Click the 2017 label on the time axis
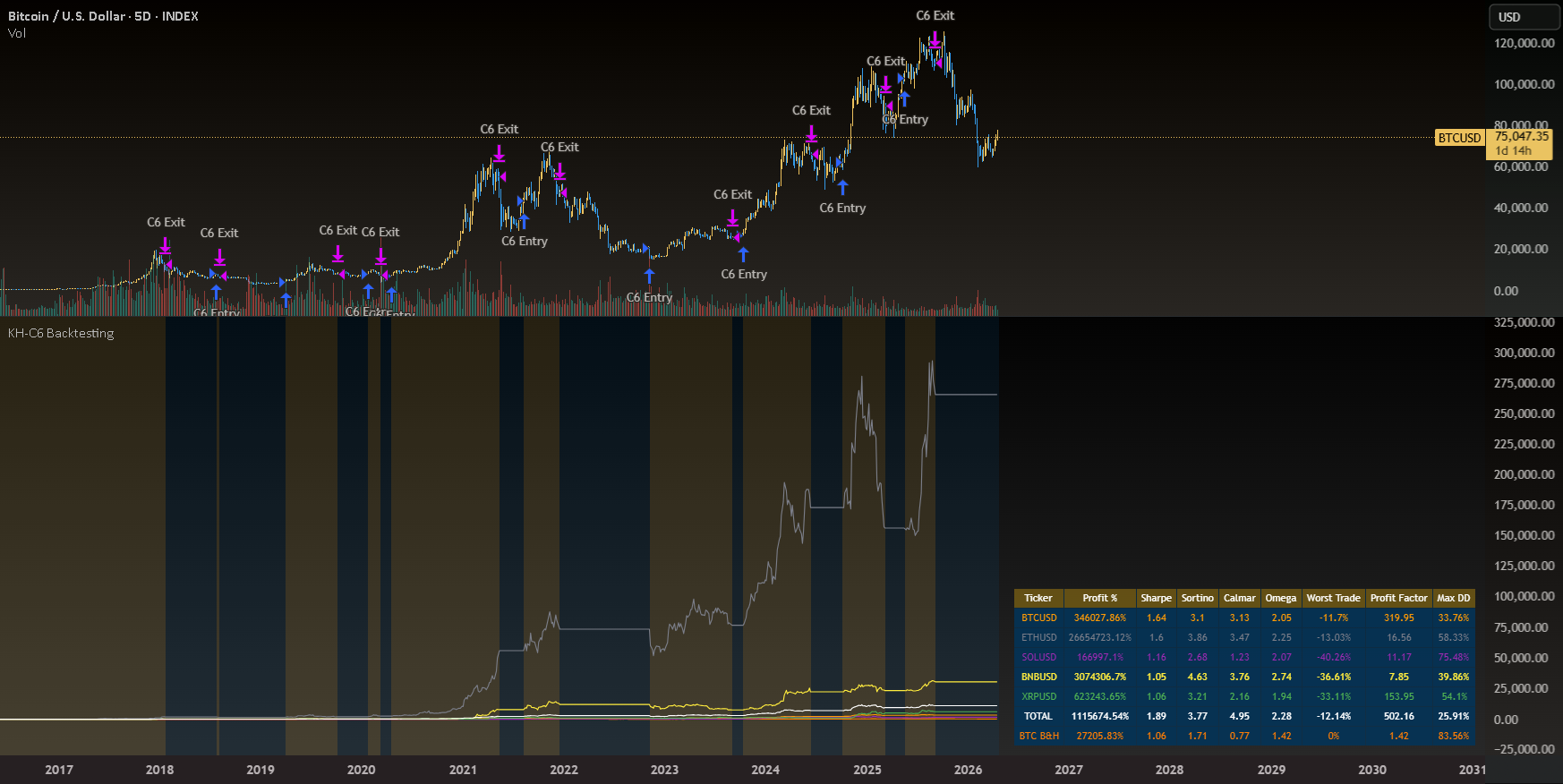 click(x=59, y=770)
